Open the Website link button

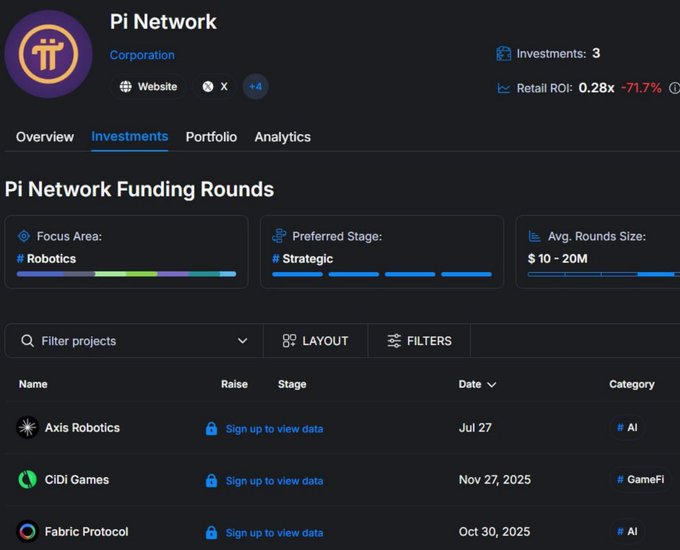point(148,87)
